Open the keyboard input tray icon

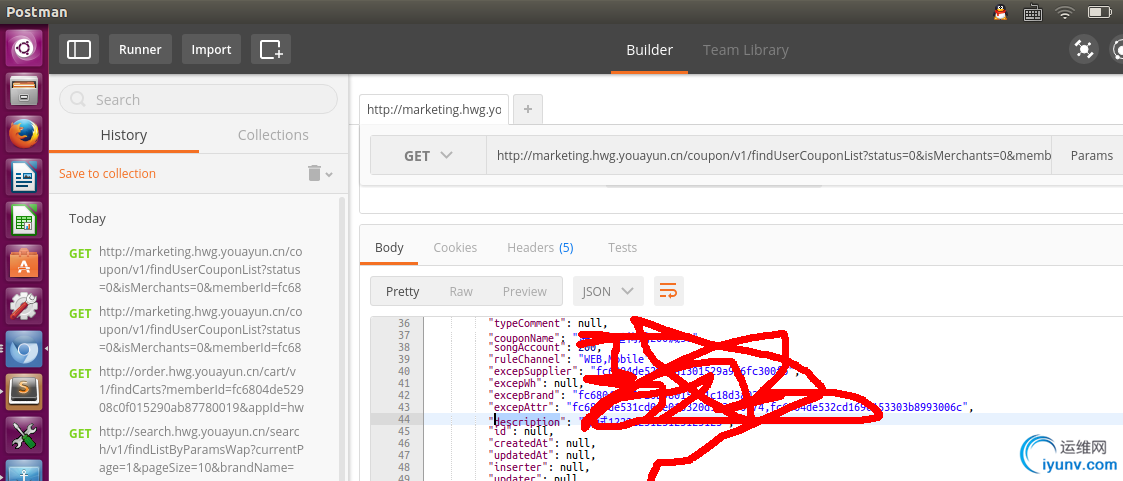[x=1033, y=12]
